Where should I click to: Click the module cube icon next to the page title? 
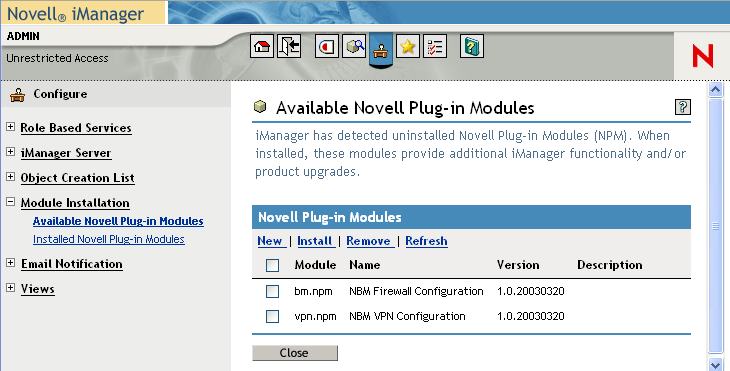(x=260, y=107)
